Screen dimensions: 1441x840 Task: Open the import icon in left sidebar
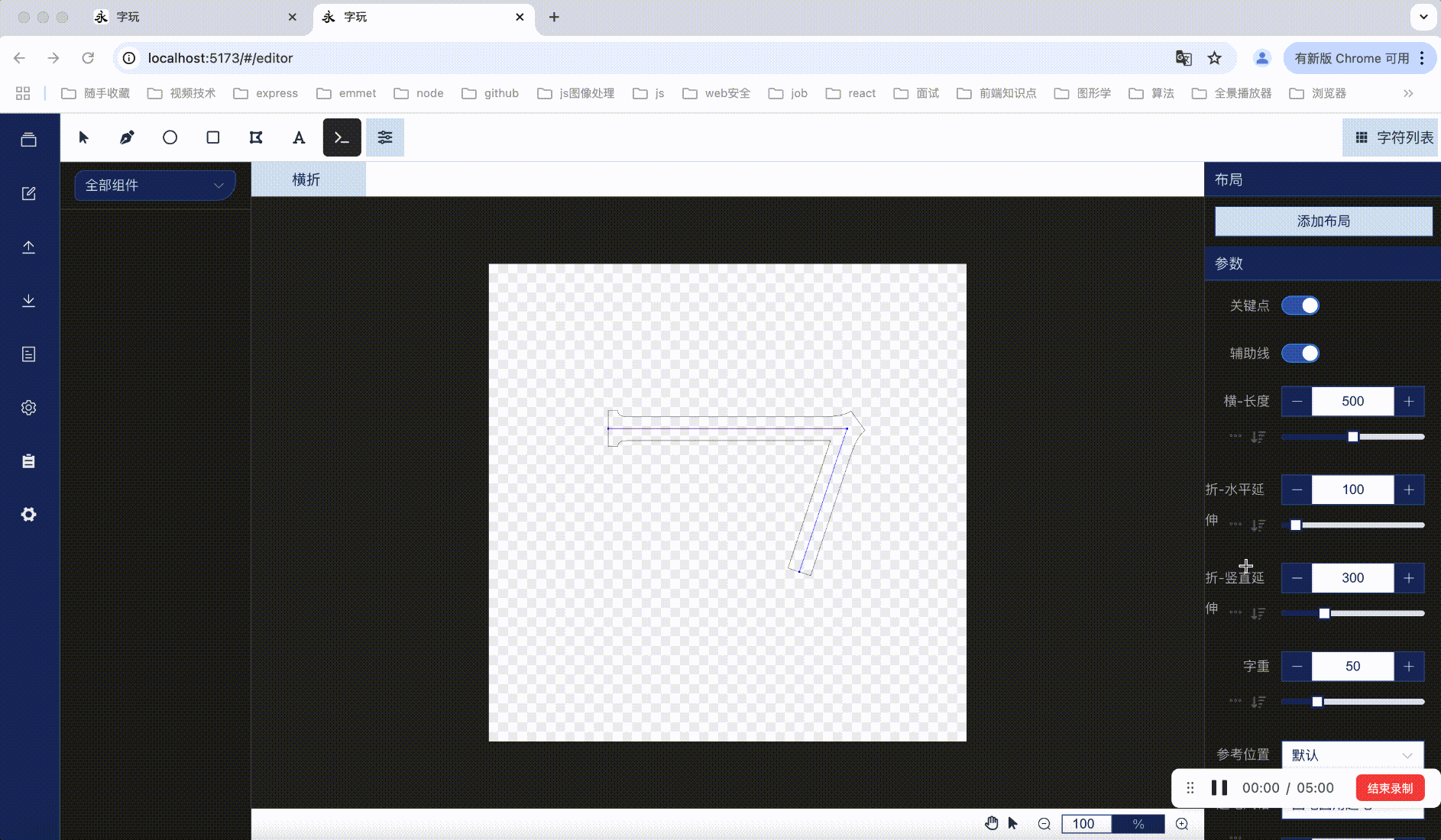(28, 247)
